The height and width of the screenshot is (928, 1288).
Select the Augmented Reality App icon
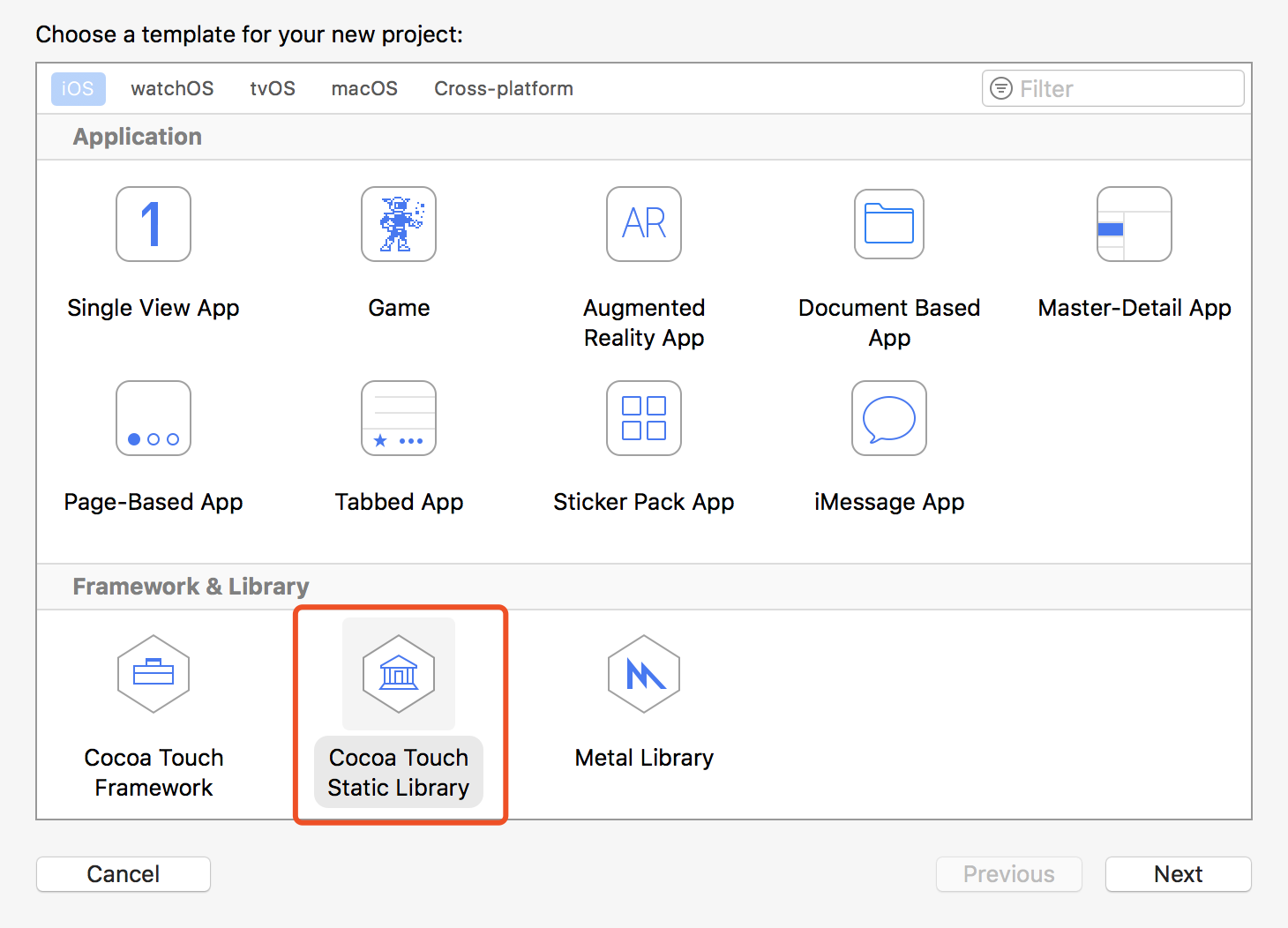click(x=644, y=224)
